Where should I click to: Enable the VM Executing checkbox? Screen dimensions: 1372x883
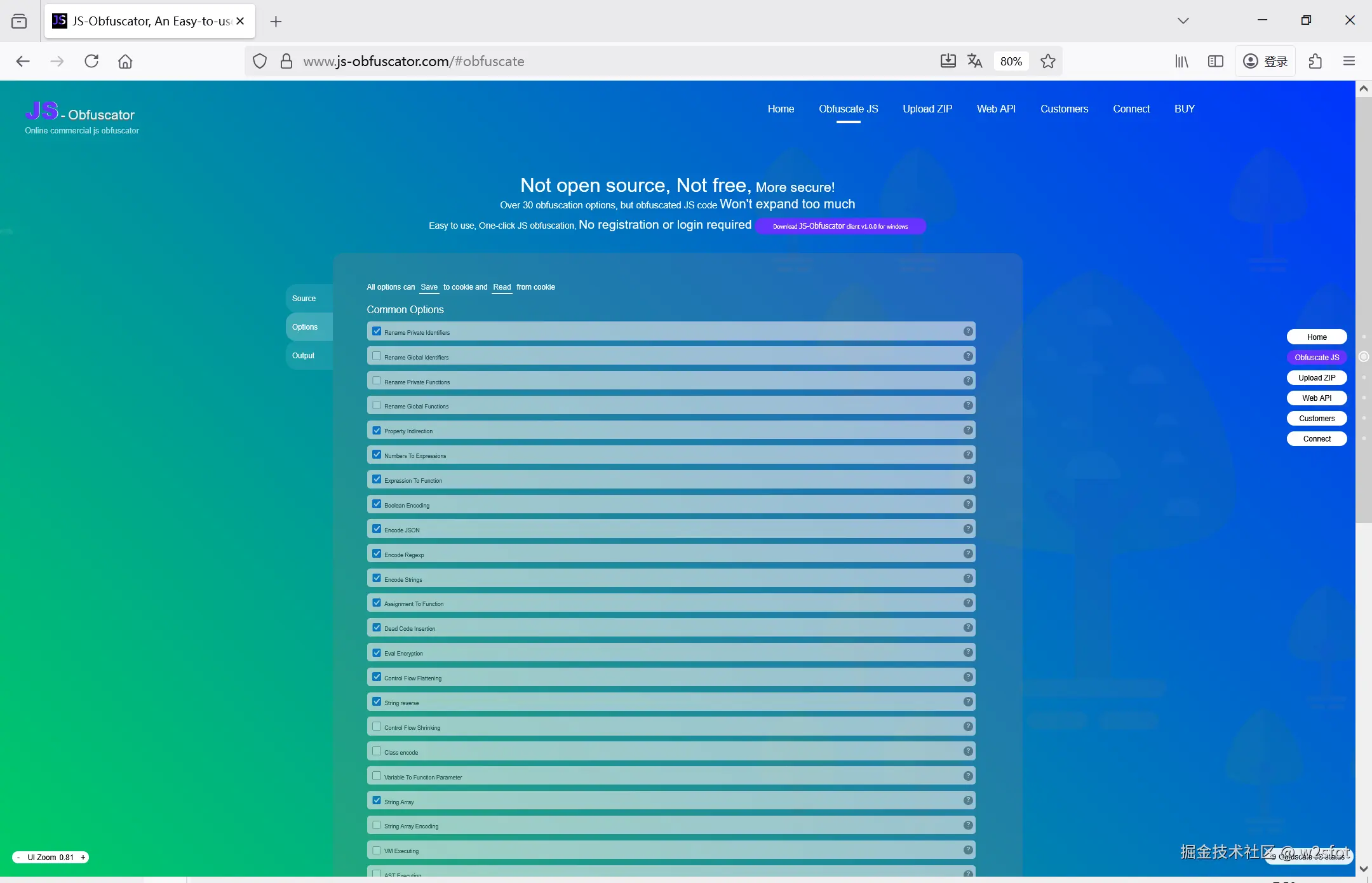[377, 850]
